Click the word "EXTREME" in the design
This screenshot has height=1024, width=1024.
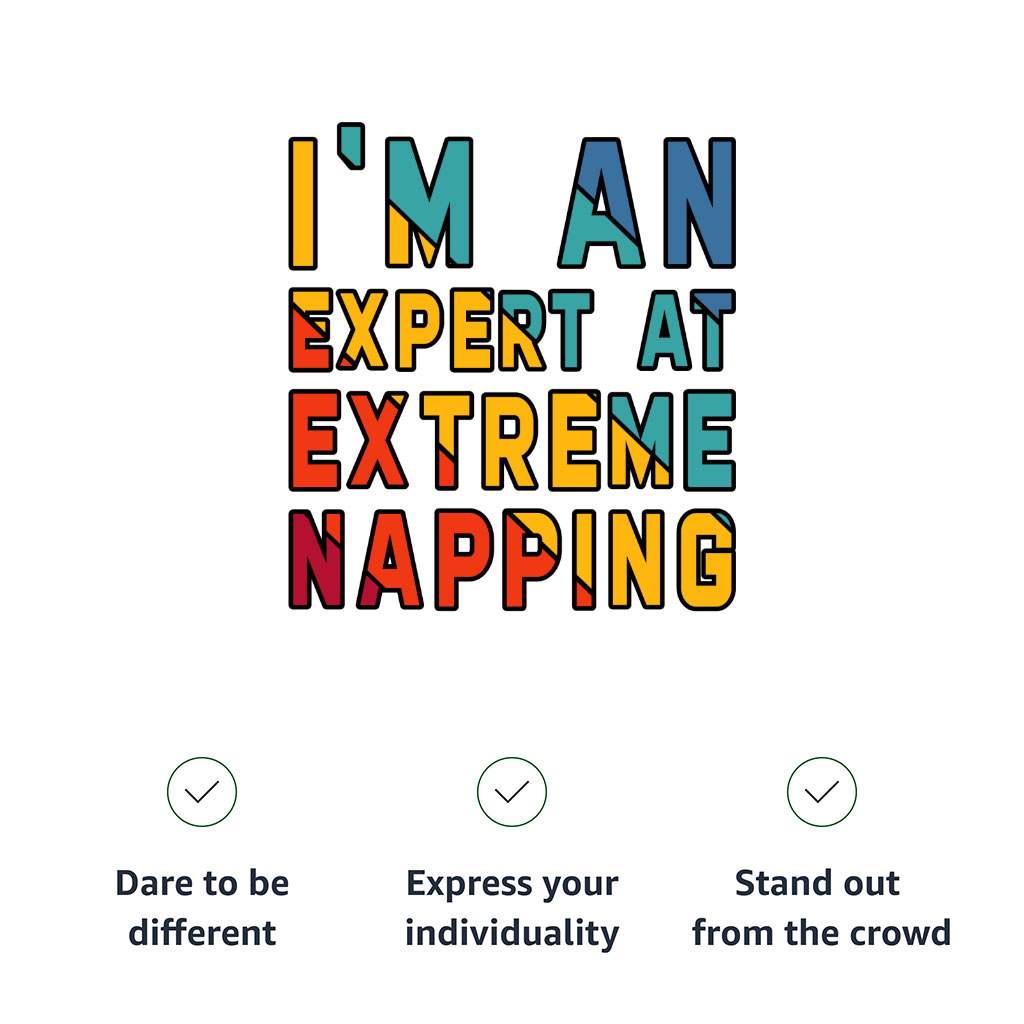[512, 440]
